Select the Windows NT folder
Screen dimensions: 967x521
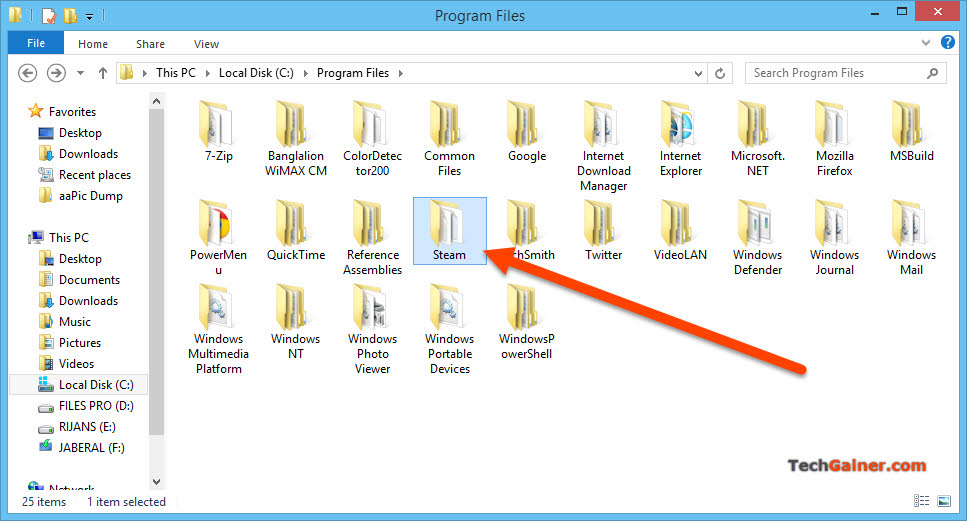point(295,322)
